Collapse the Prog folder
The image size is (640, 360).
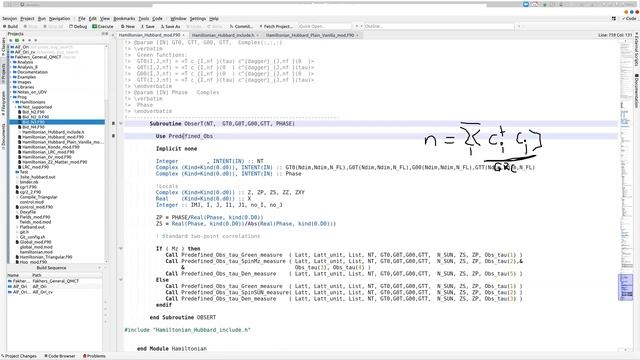(x=11, y=97)
